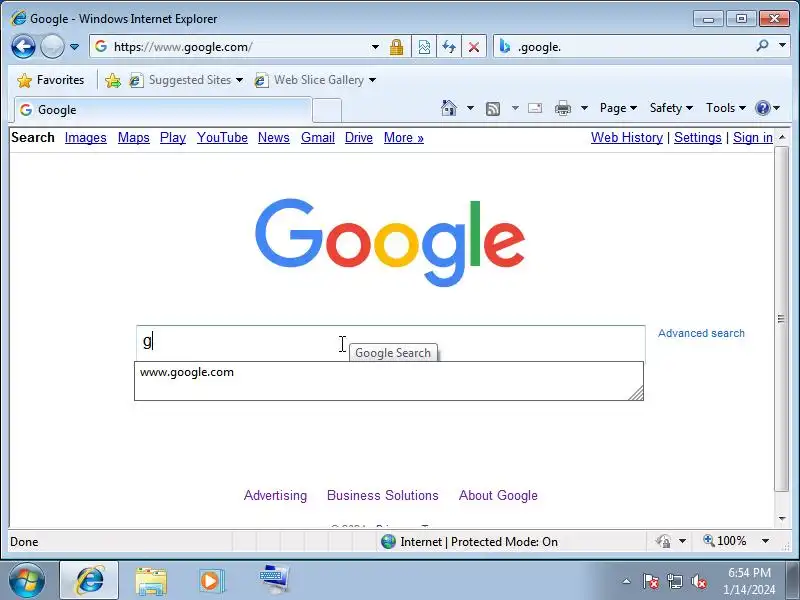Screen dimensions: 800x600
Task: Open the Drive link
Action: tap(359, 138)
